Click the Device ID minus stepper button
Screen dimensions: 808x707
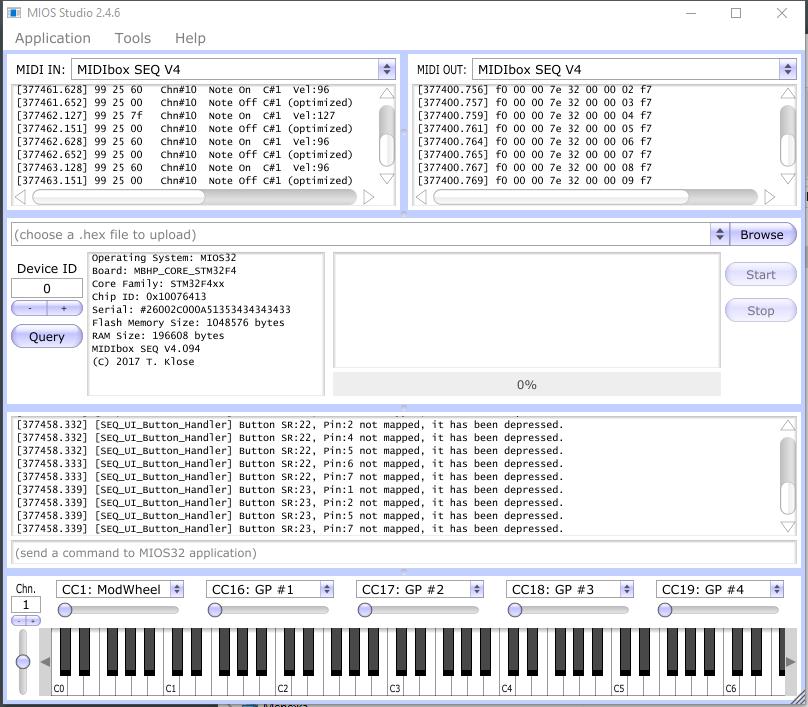(30, 309)
